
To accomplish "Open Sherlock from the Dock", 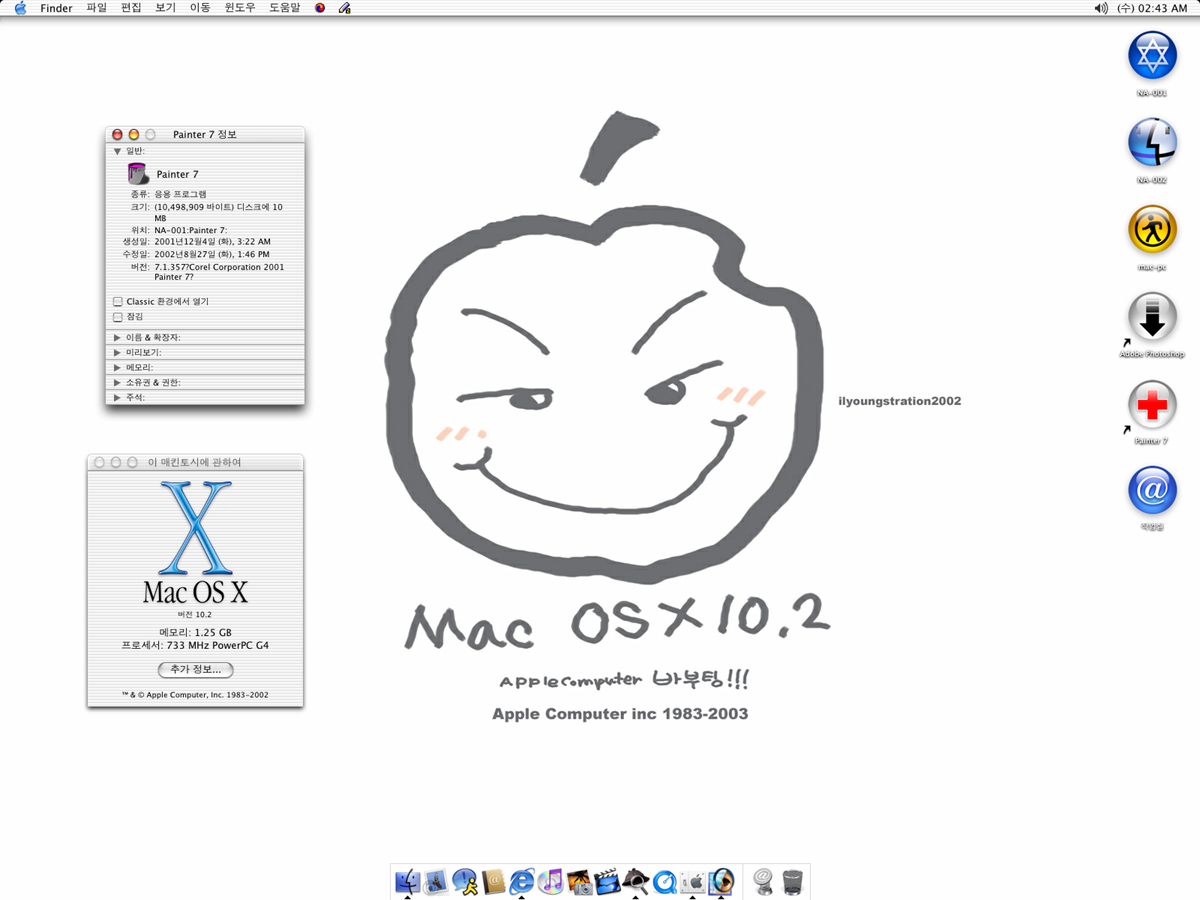I will point(636,881).
